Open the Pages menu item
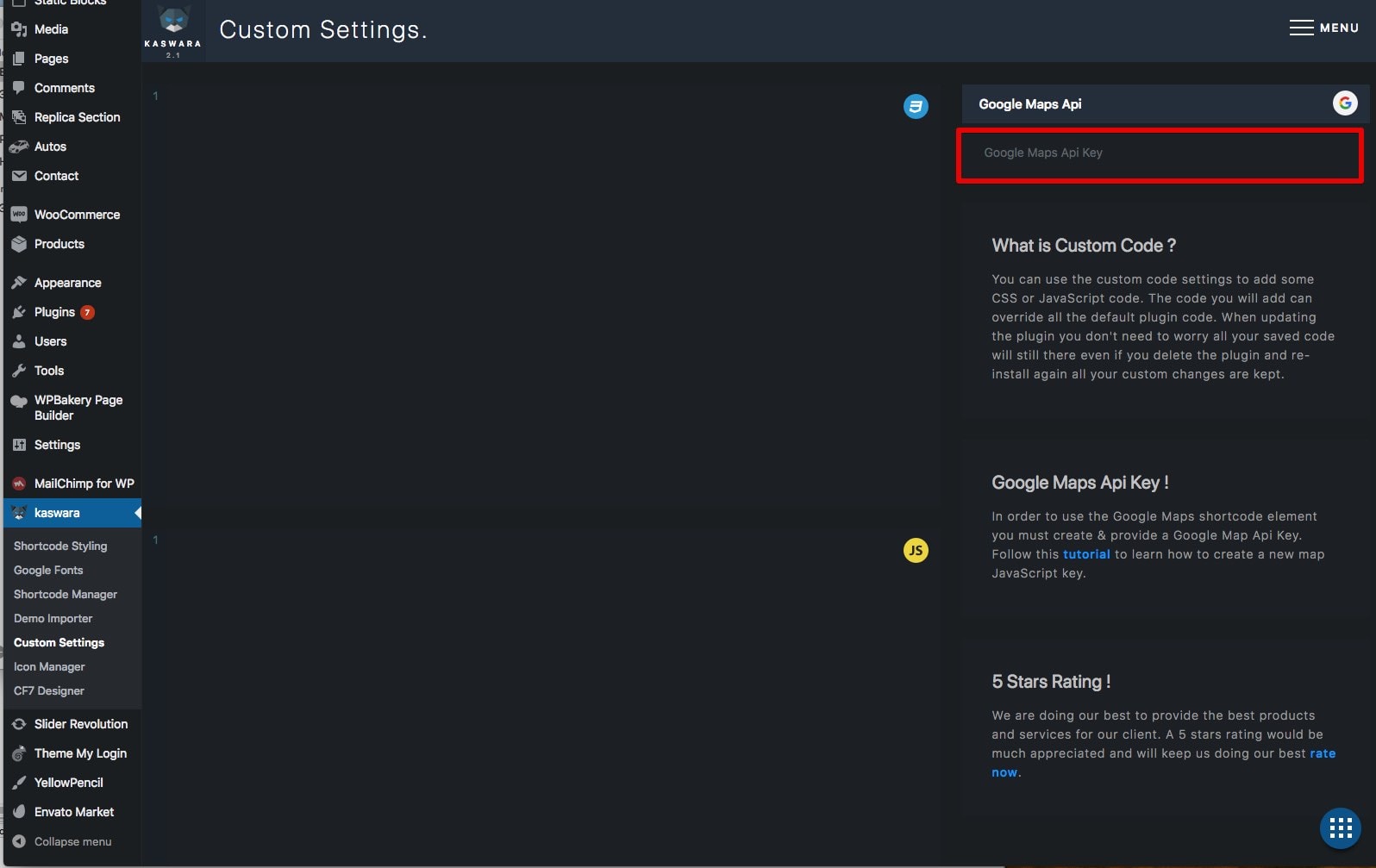Viewport: 1376px width, 868px height. 72,59
